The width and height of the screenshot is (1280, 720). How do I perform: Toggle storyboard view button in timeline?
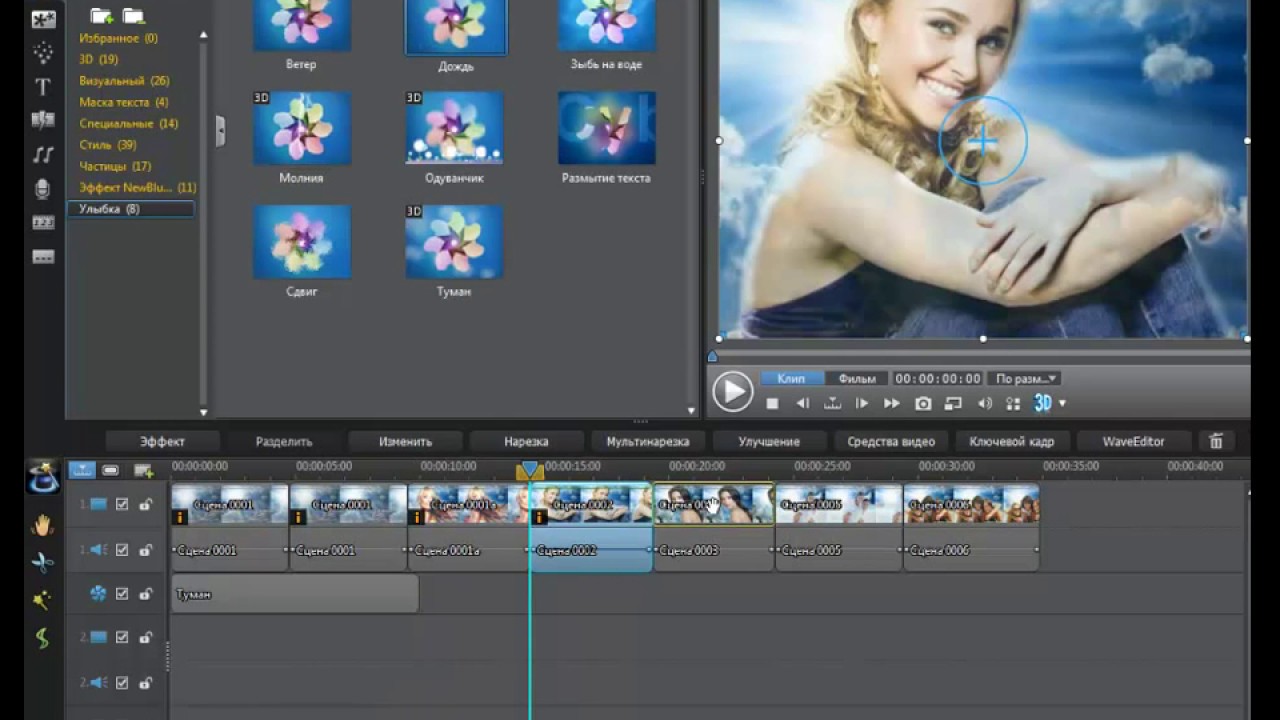[x=111, y=470]
